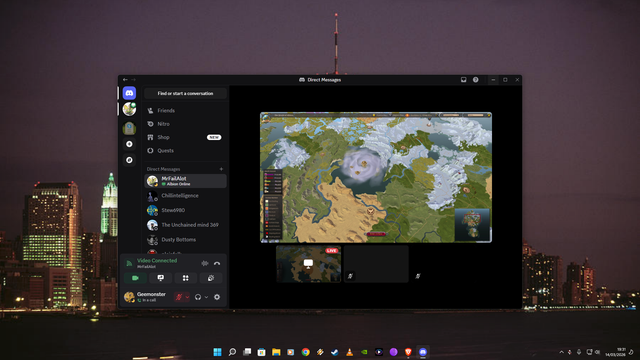Open the green server icon in sidebar
Image resolution: width=640 pixels, height=360 pixels.
tap(129, 128)
